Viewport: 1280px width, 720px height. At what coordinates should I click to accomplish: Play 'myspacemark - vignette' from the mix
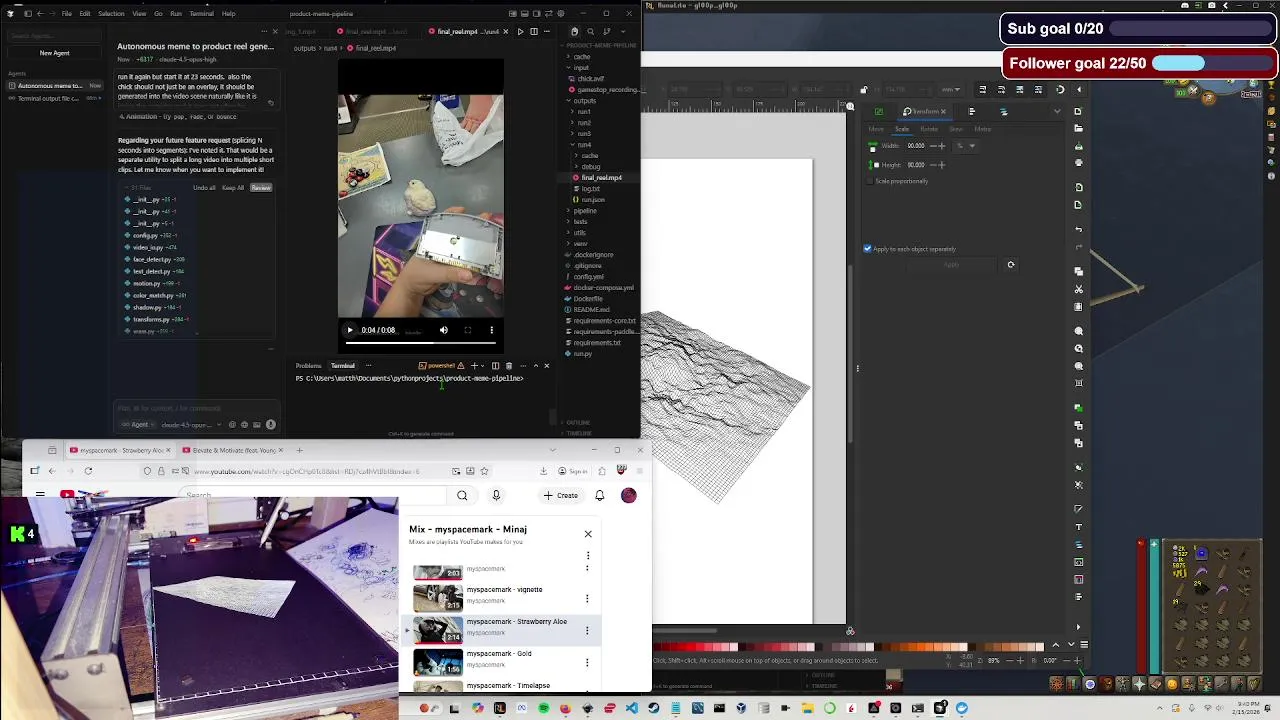tap(504, 590)
